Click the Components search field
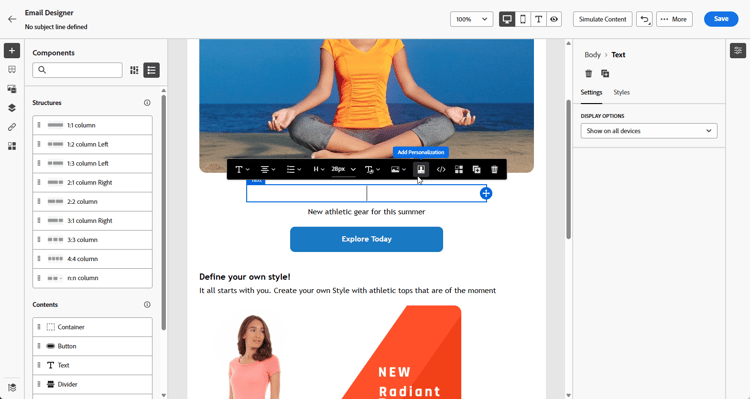Image resolution: width=750 pixels, height=399 pixels. tap(77, 70)
